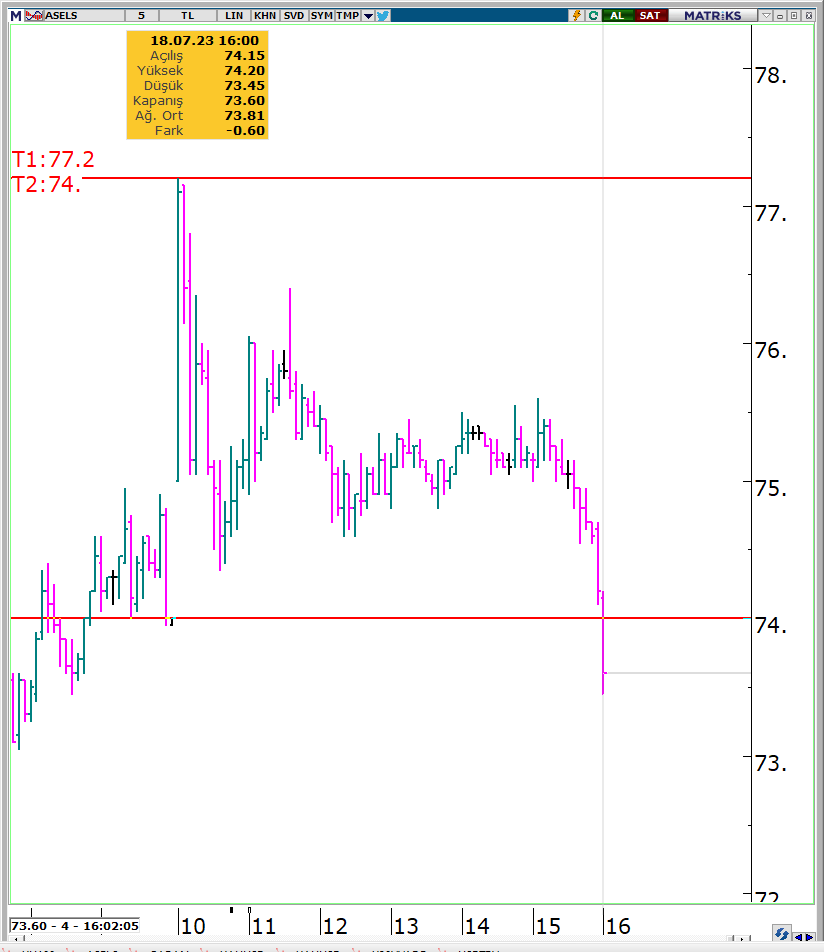Screen dimensions: 824x952
Task: Click the Fark -0.60 value
Action: pyautogui.click(x=245, y=131)
